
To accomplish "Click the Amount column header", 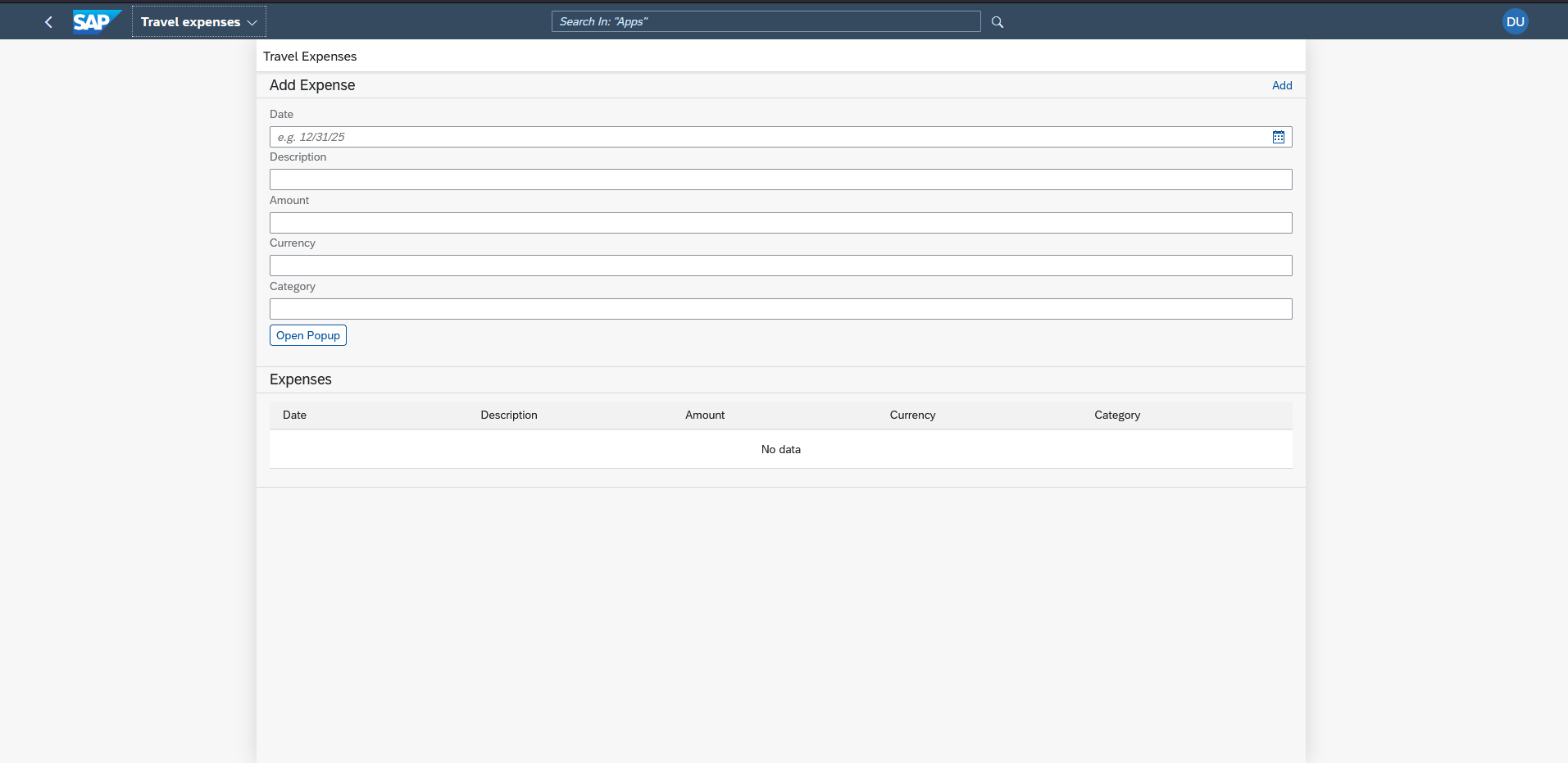I will (x=705, y=416).
